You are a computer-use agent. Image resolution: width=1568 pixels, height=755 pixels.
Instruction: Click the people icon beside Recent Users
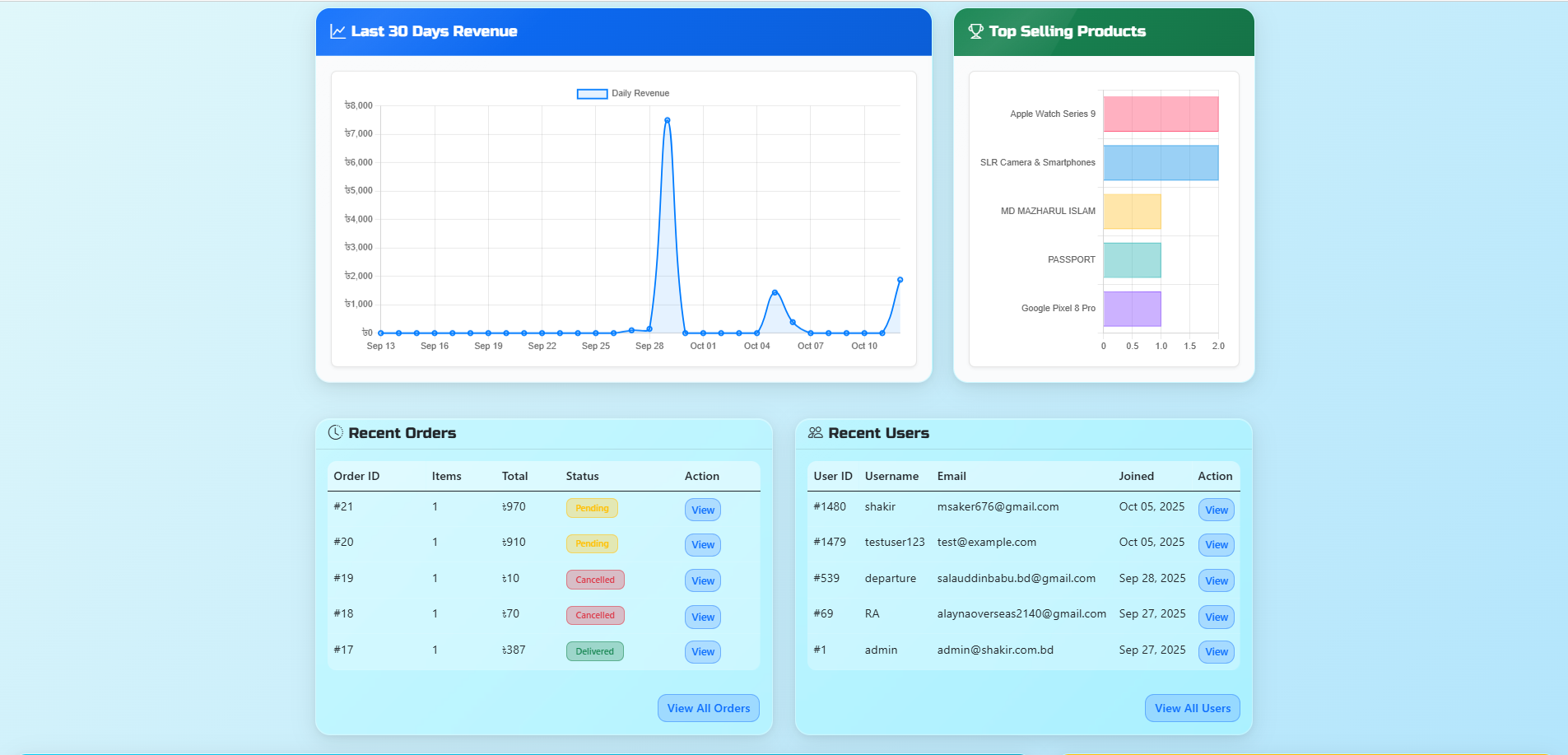(x=815, y=432)
